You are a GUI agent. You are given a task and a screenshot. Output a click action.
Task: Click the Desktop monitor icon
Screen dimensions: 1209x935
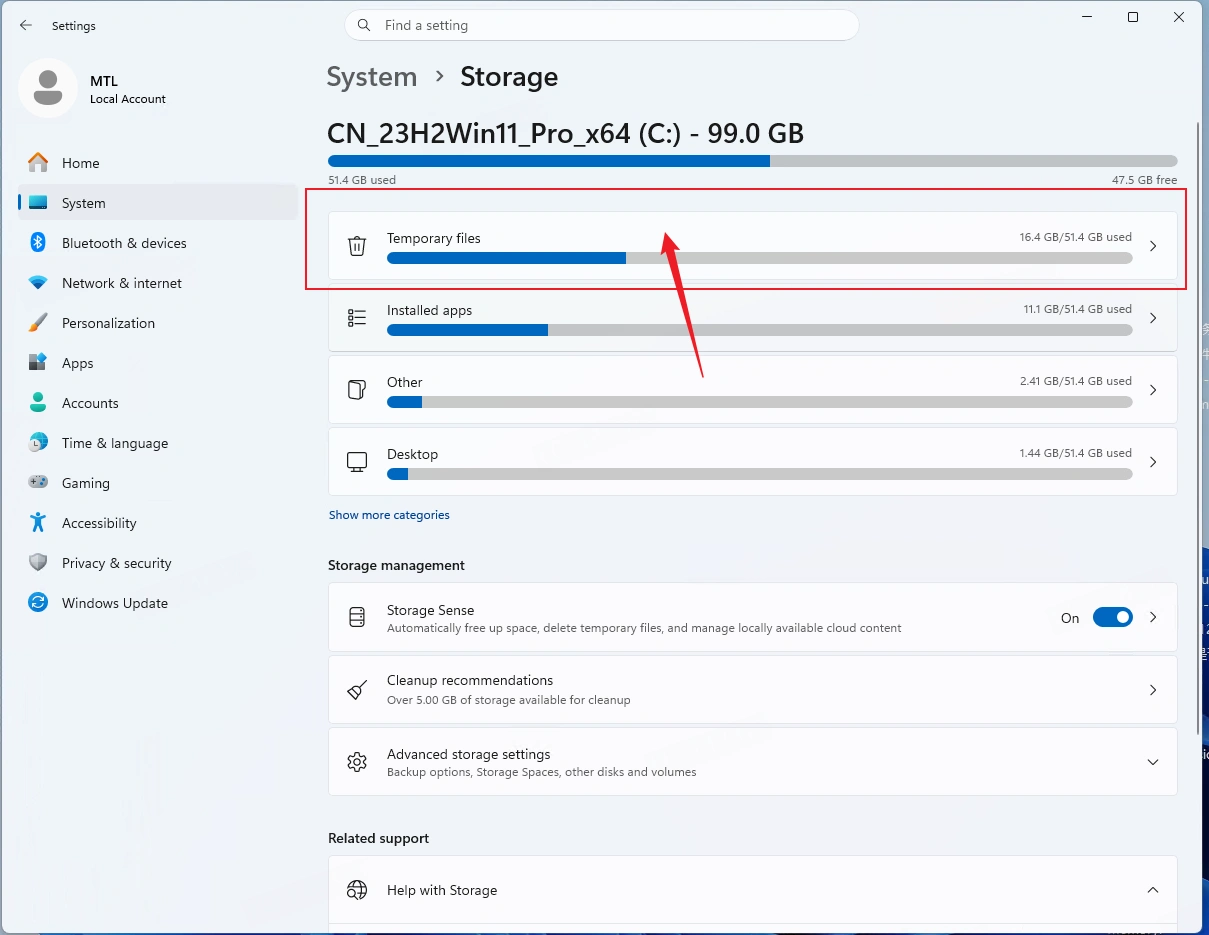357,462
